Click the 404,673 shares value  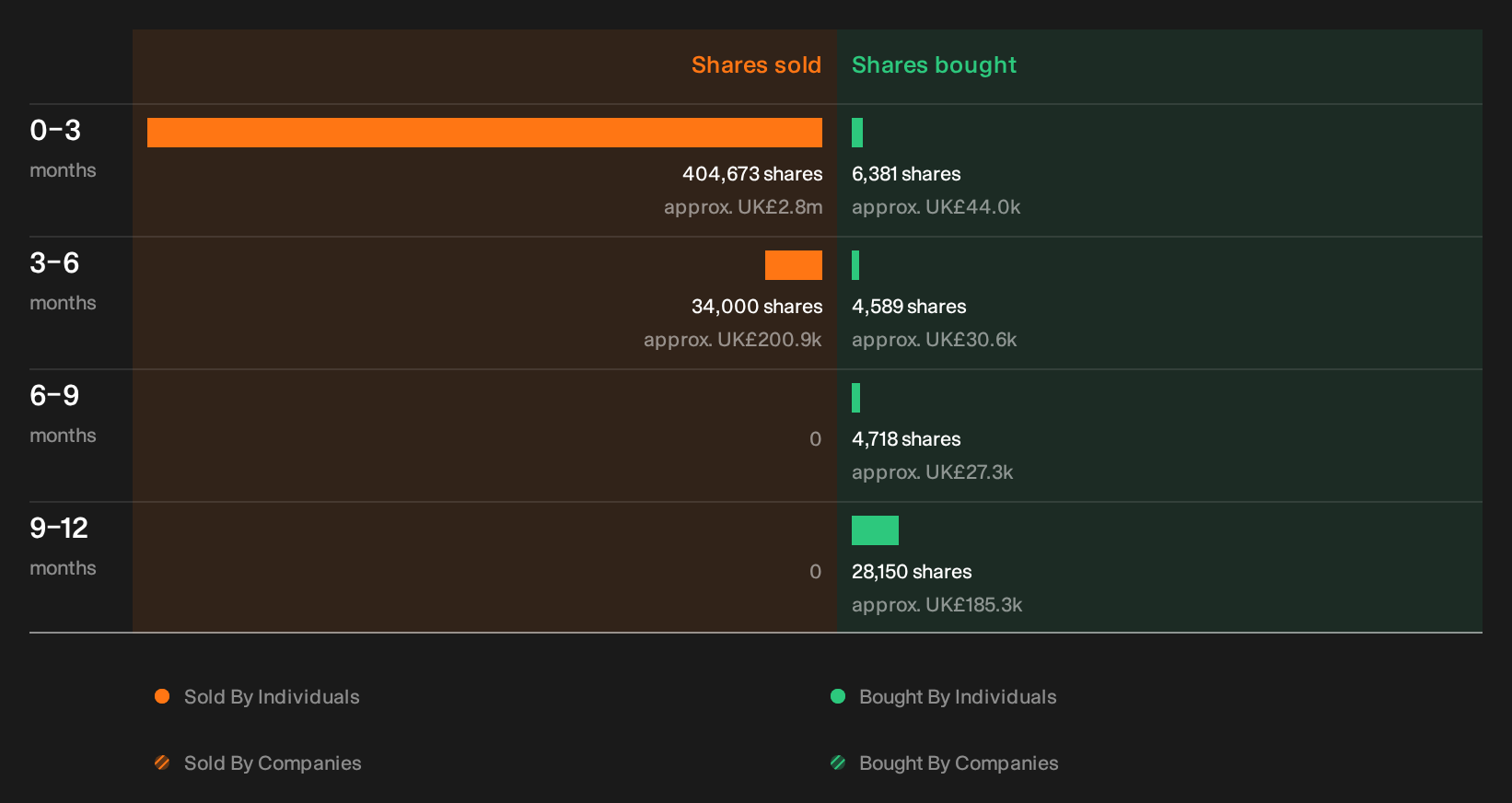(x=752, y=174)
